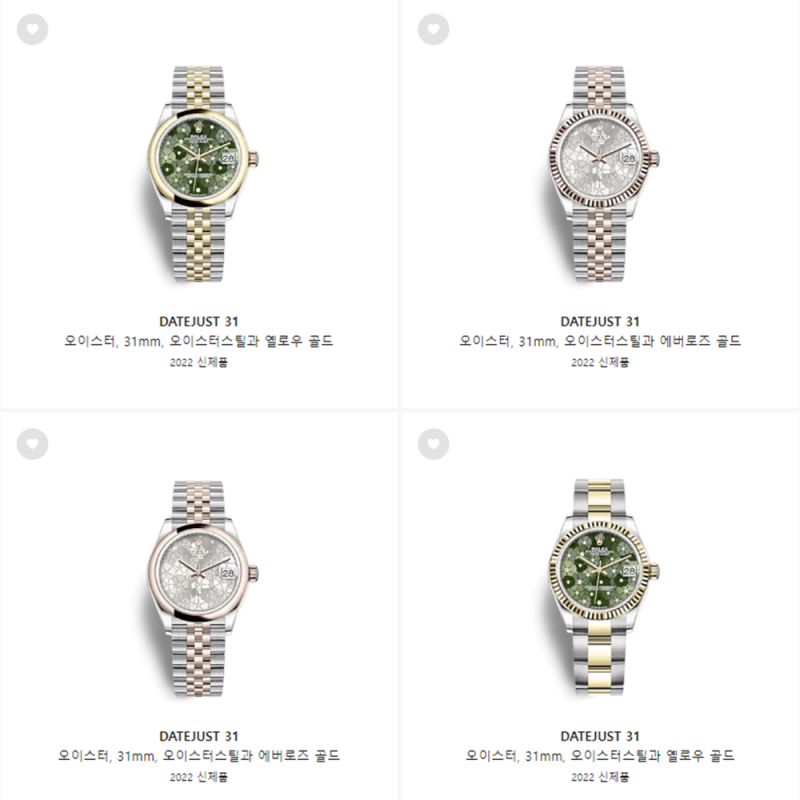Click the bottom-left DATEJUST 31 title

(199, 736)
